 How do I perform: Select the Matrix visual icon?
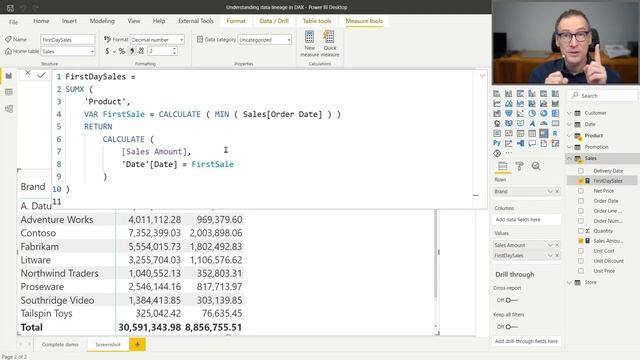click(x=544, y=133)
